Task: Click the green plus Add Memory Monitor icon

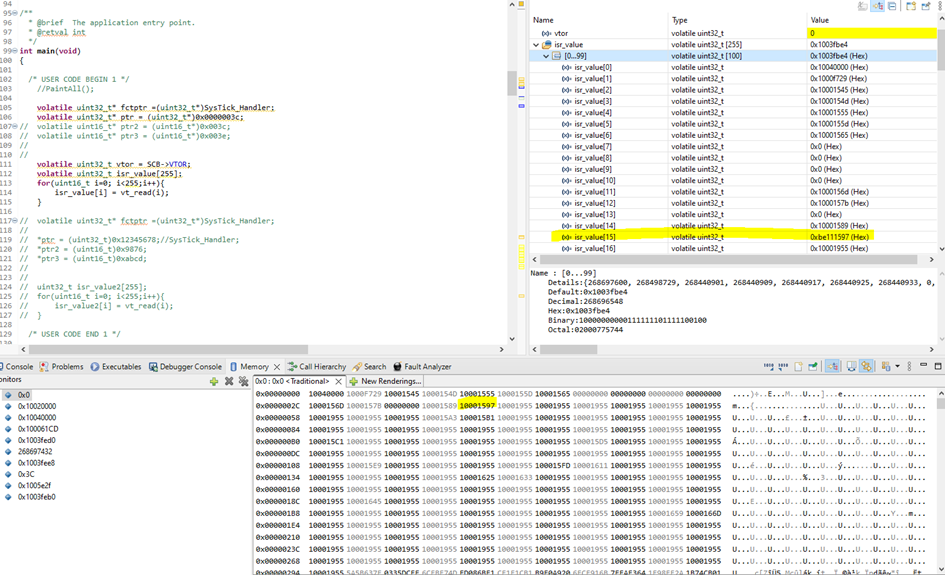Action: coord(214,381)
